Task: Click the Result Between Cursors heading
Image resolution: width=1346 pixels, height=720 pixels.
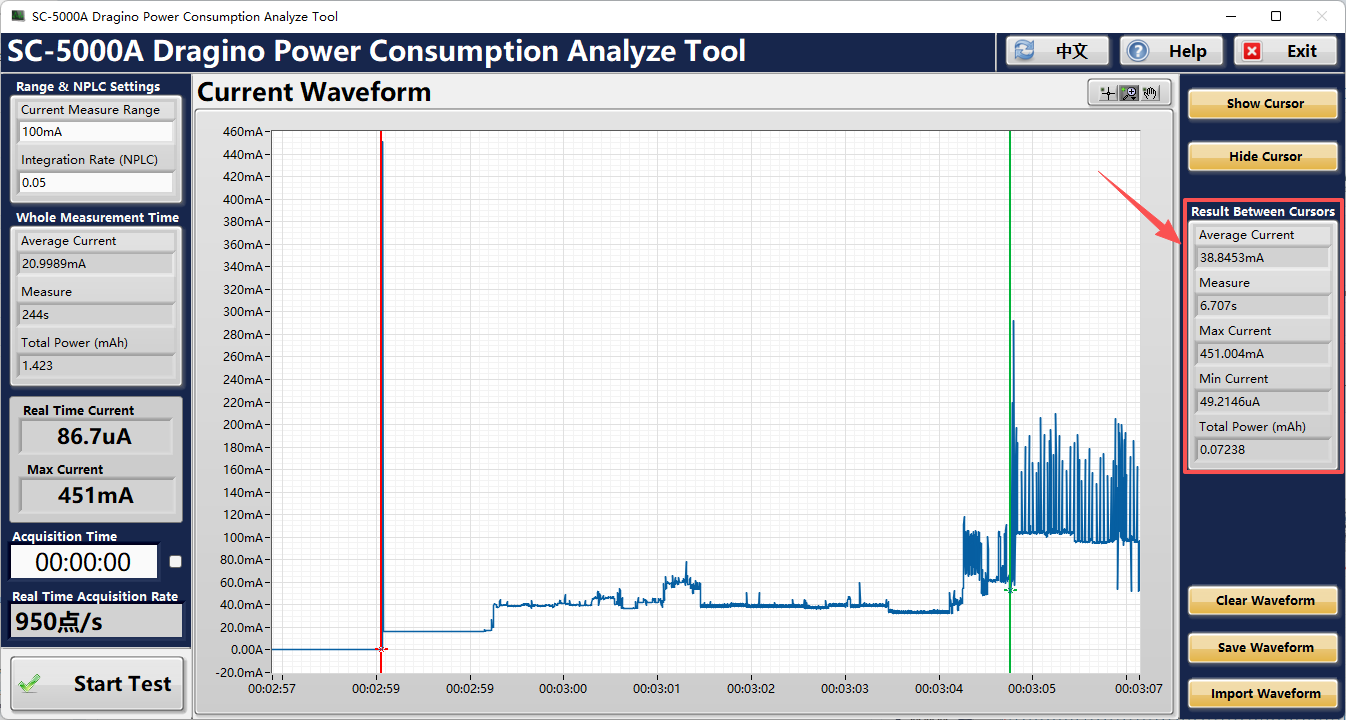Action: [1263, 212]
